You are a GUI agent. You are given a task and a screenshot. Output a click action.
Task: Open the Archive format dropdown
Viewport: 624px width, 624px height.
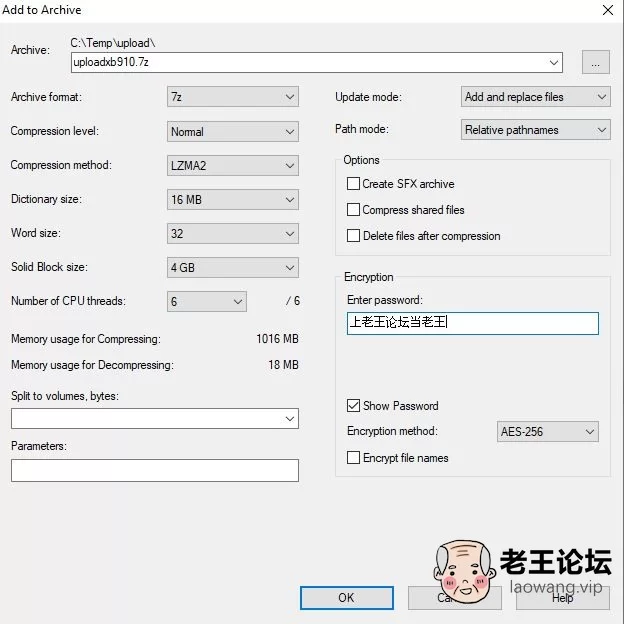233,97
